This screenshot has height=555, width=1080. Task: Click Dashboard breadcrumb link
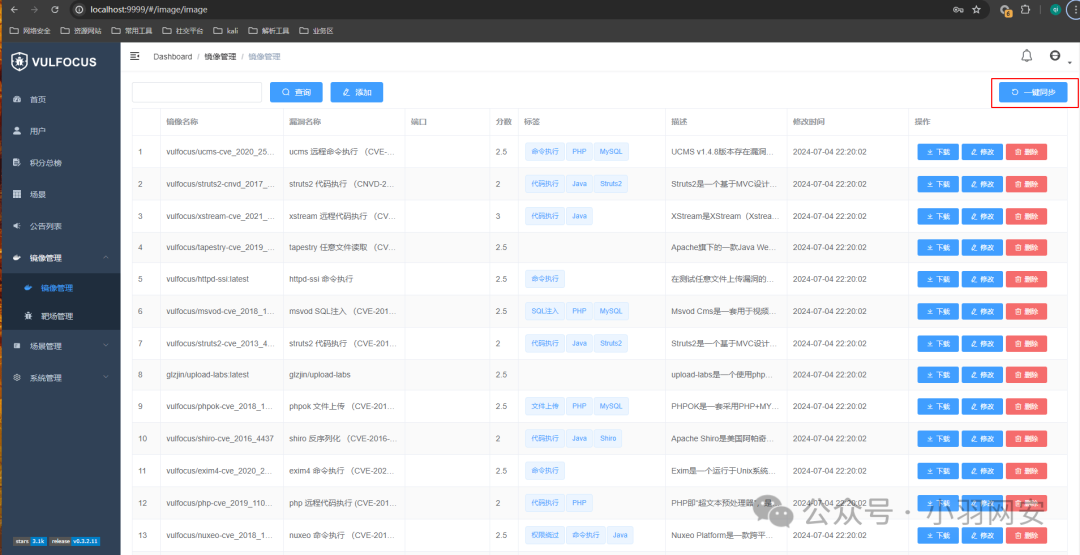point(173,56)
